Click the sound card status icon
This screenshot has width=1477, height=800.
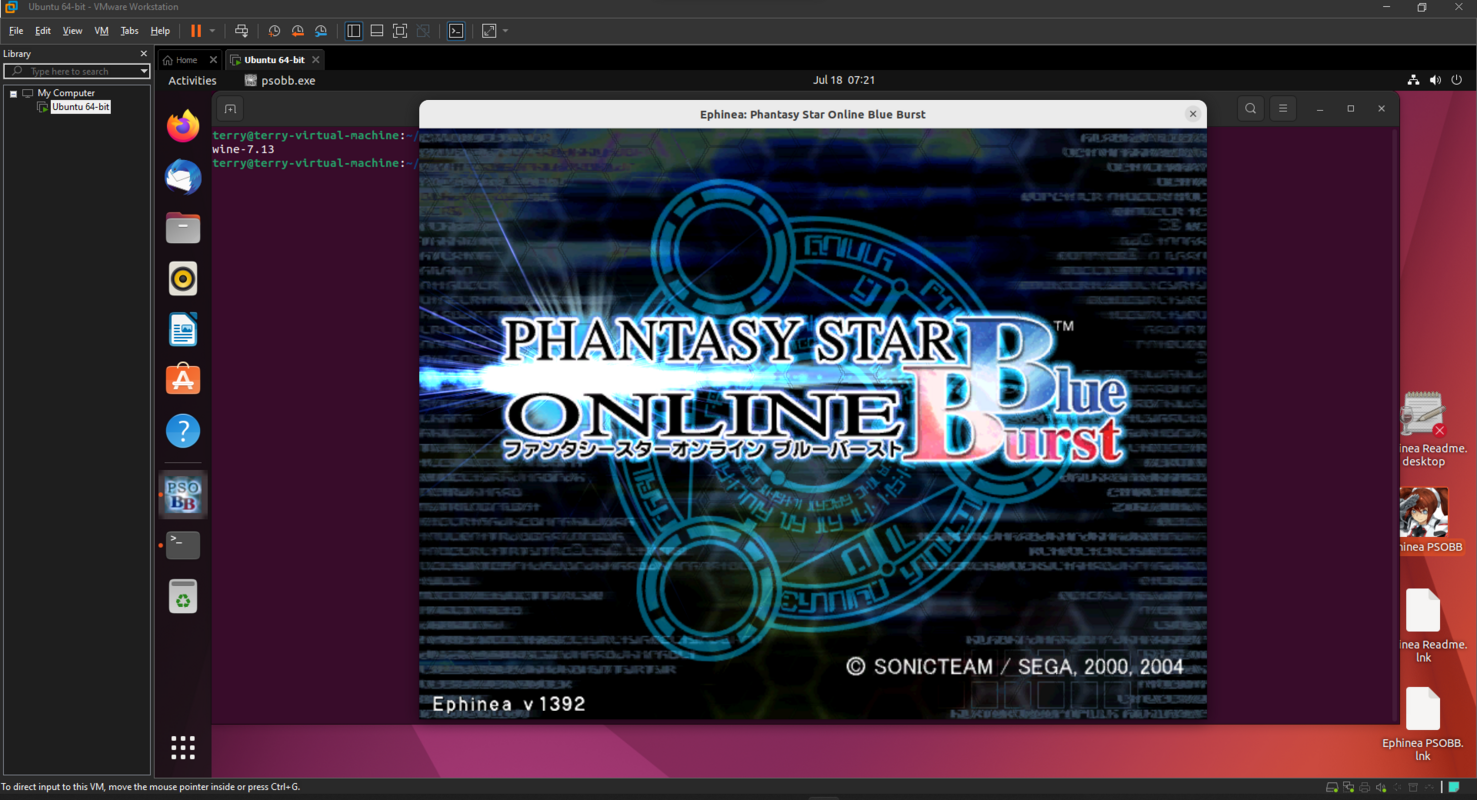(1383, 788)
